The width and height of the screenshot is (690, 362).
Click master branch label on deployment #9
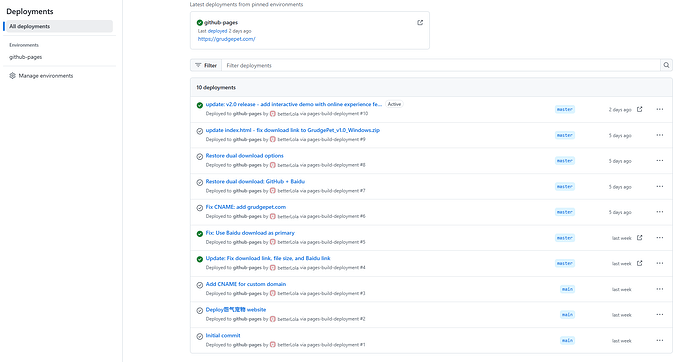pyautogui.click(x=565, y=135)
